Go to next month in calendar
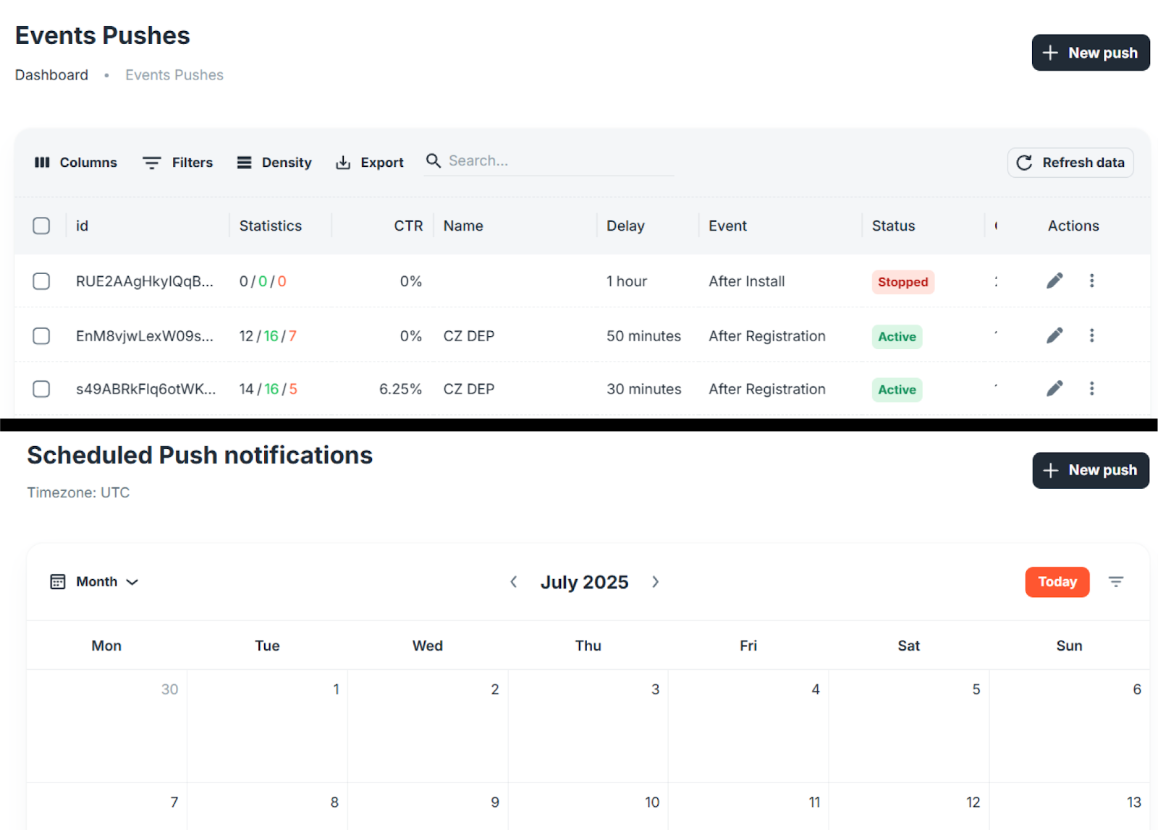 point(655,582)
